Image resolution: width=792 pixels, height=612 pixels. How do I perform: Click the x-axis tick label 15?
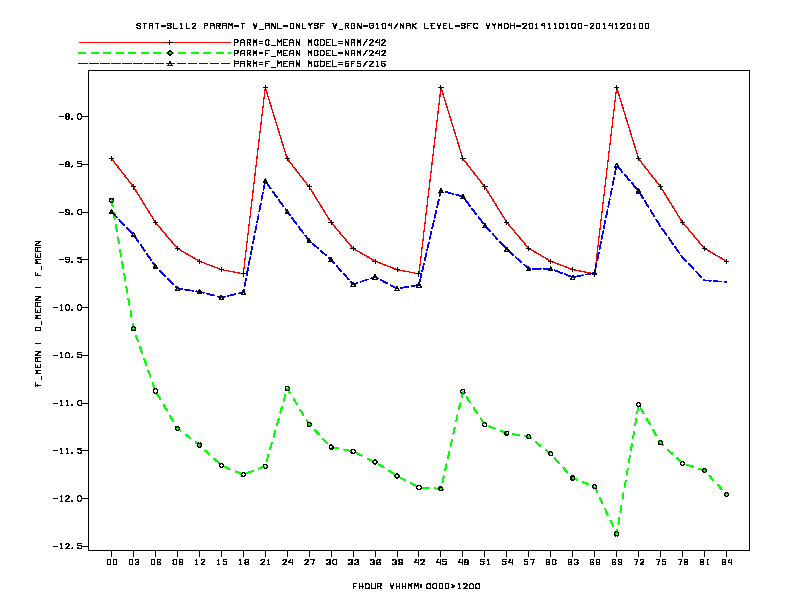[221, 562]
